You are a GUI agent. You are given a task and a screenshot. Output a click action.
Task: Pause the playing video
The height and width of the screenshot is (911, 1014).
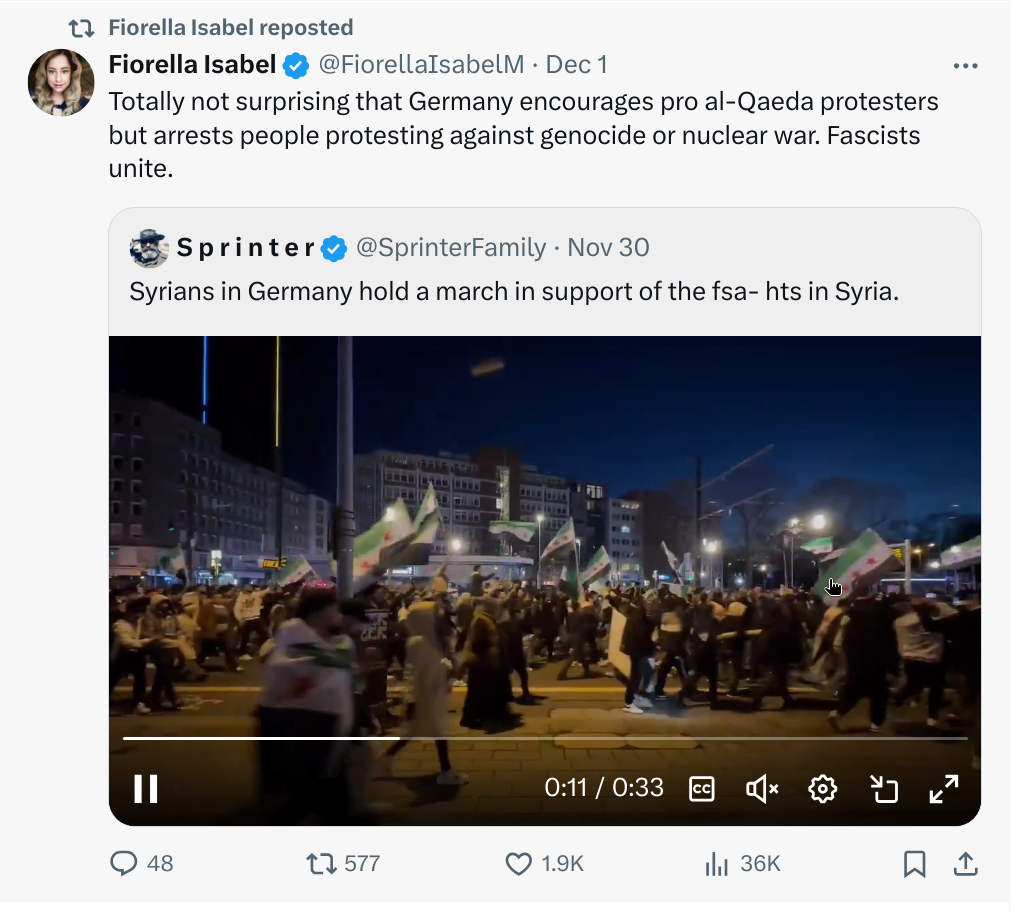pos(146,789)
